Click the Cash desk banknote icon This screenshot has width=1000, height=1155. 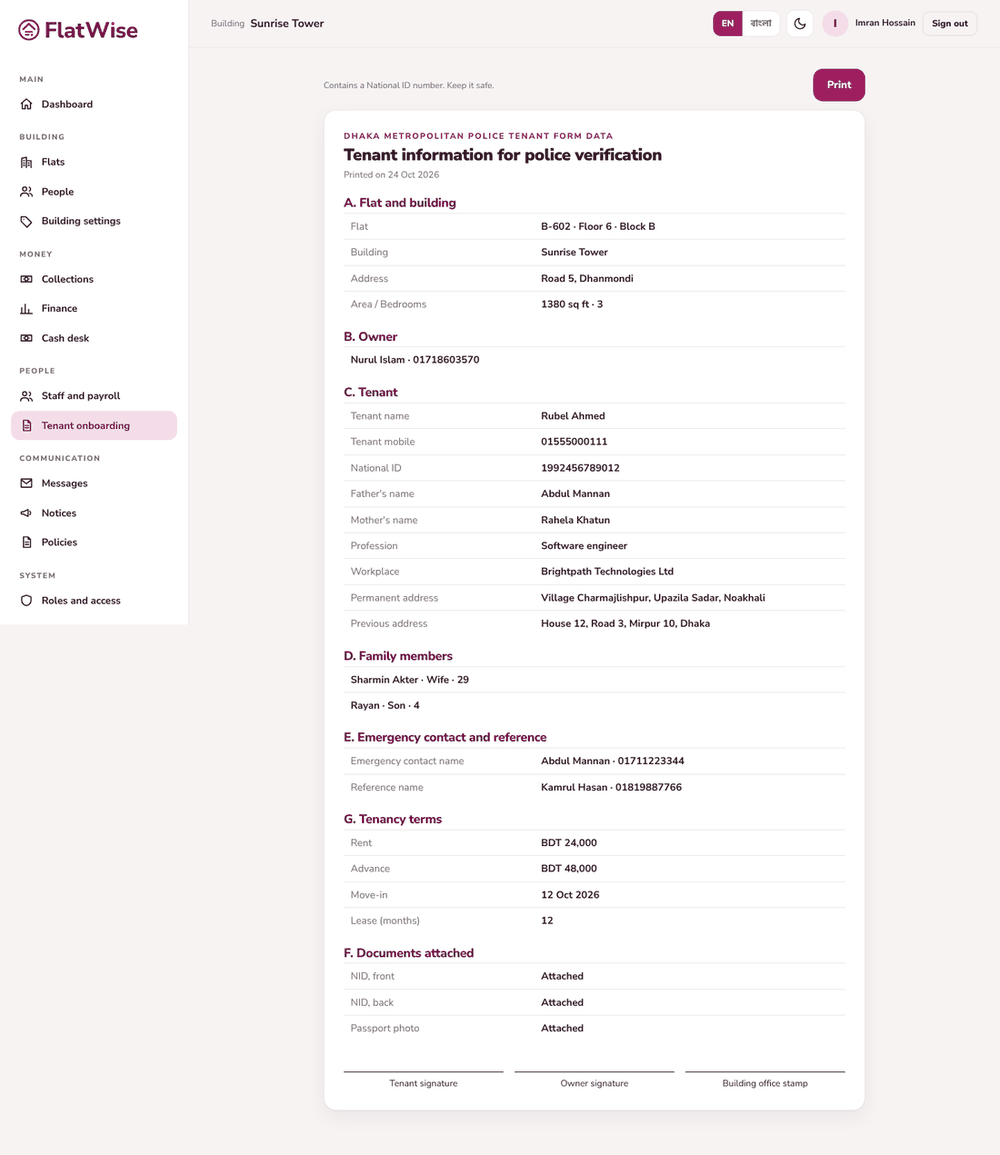(27, 338)
